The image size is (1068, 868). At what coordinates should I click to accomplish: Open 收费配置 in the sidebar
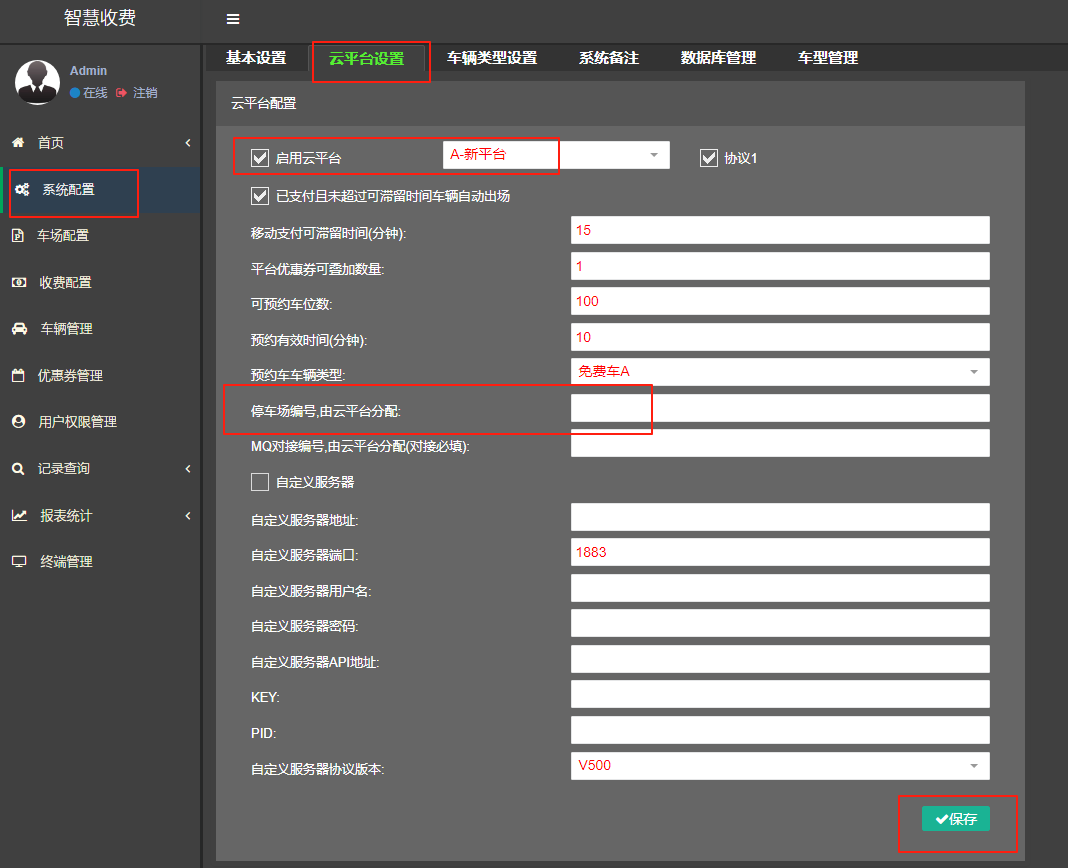point(65,282)
